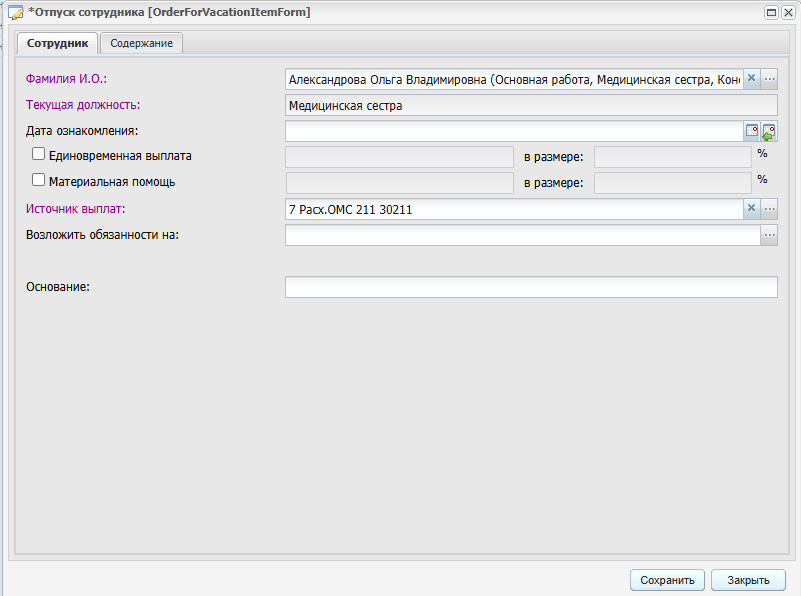This screenshot has width=801, height=596.
Task: Click the Источник выплат label
Action: (76, 208)
